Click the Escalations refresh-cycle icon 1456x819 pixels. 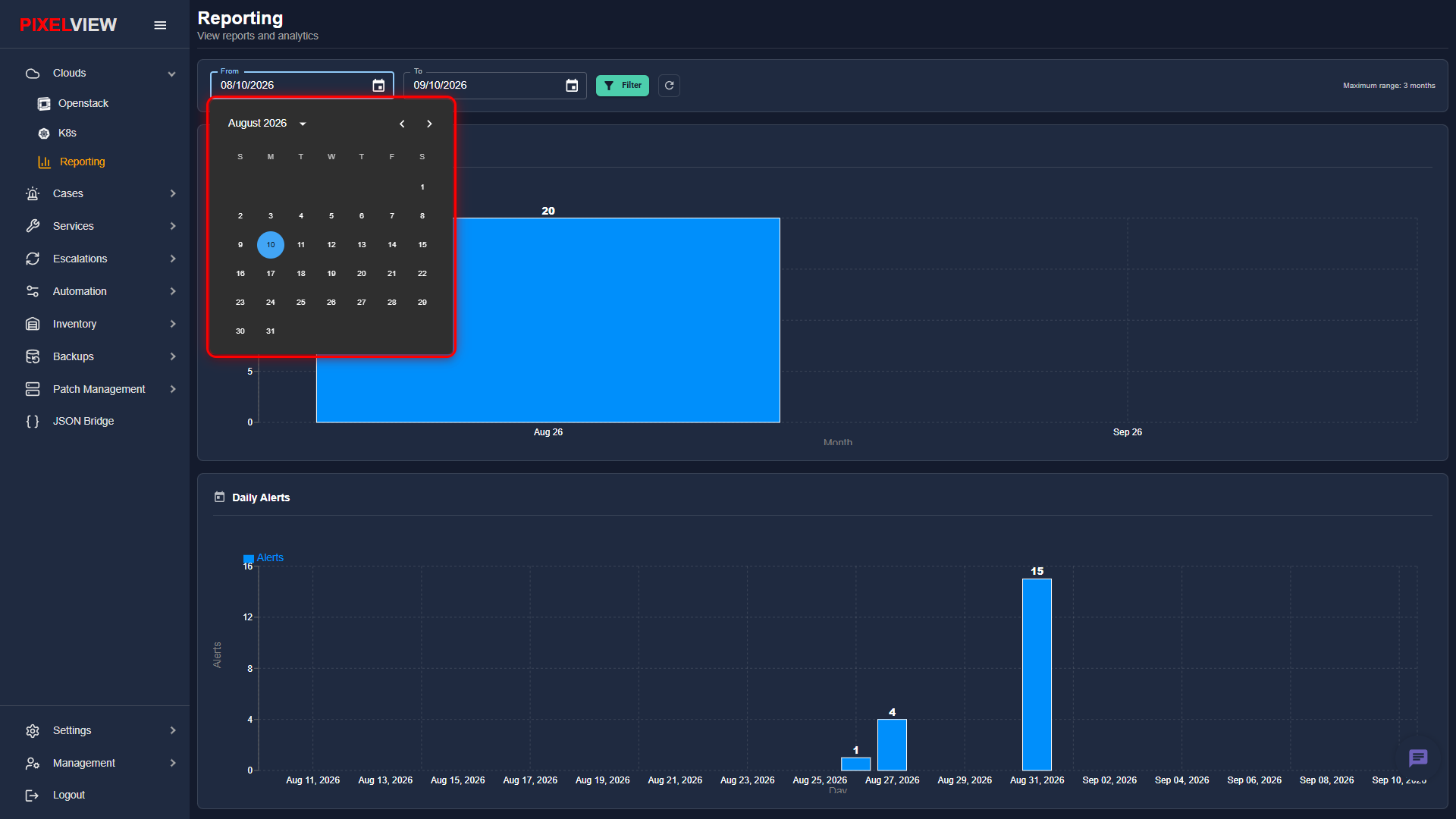(x=33, y=259)
